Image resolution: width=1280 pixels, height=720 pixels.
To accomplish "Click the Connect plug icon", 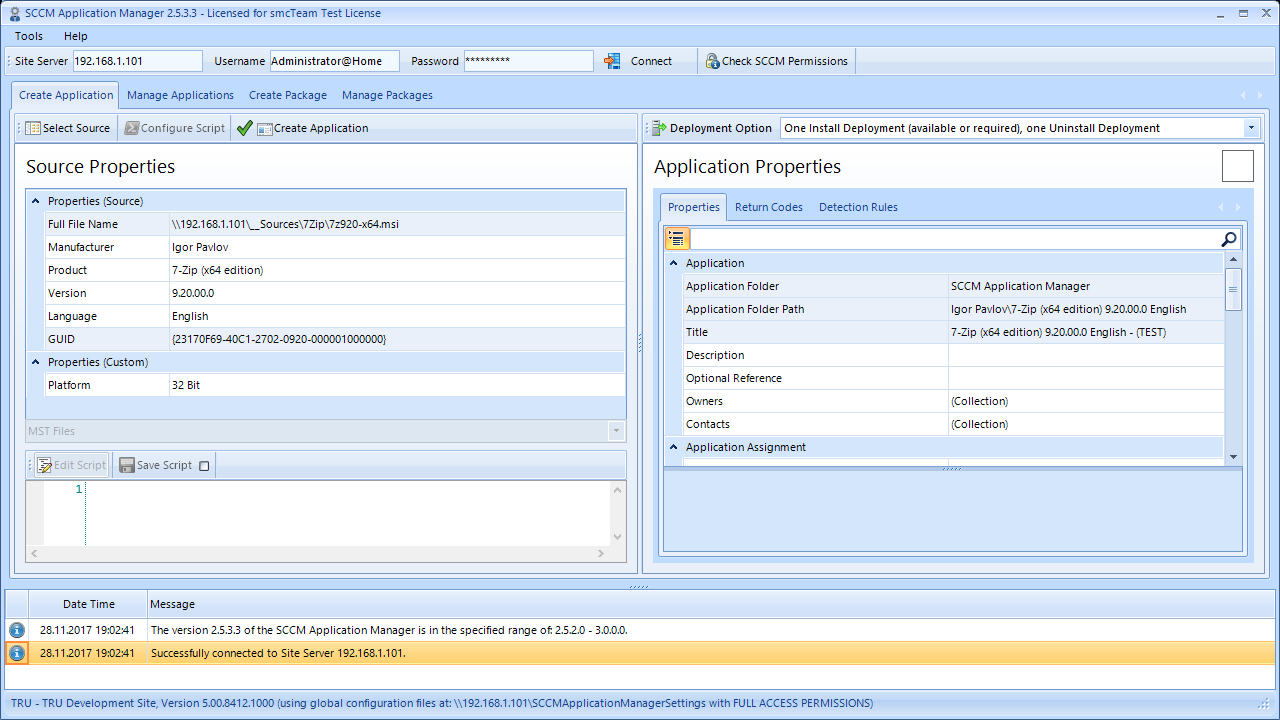I will click(612, 61).
